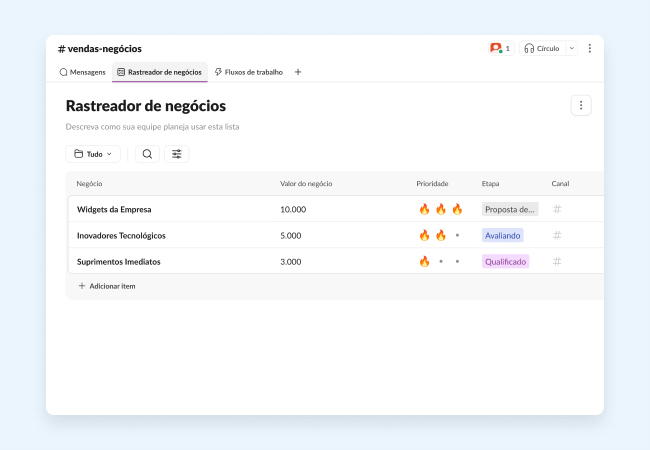The image size is (650, 450).
Task: Click the members avatar count icon
Action: click(x=499, y=48)
